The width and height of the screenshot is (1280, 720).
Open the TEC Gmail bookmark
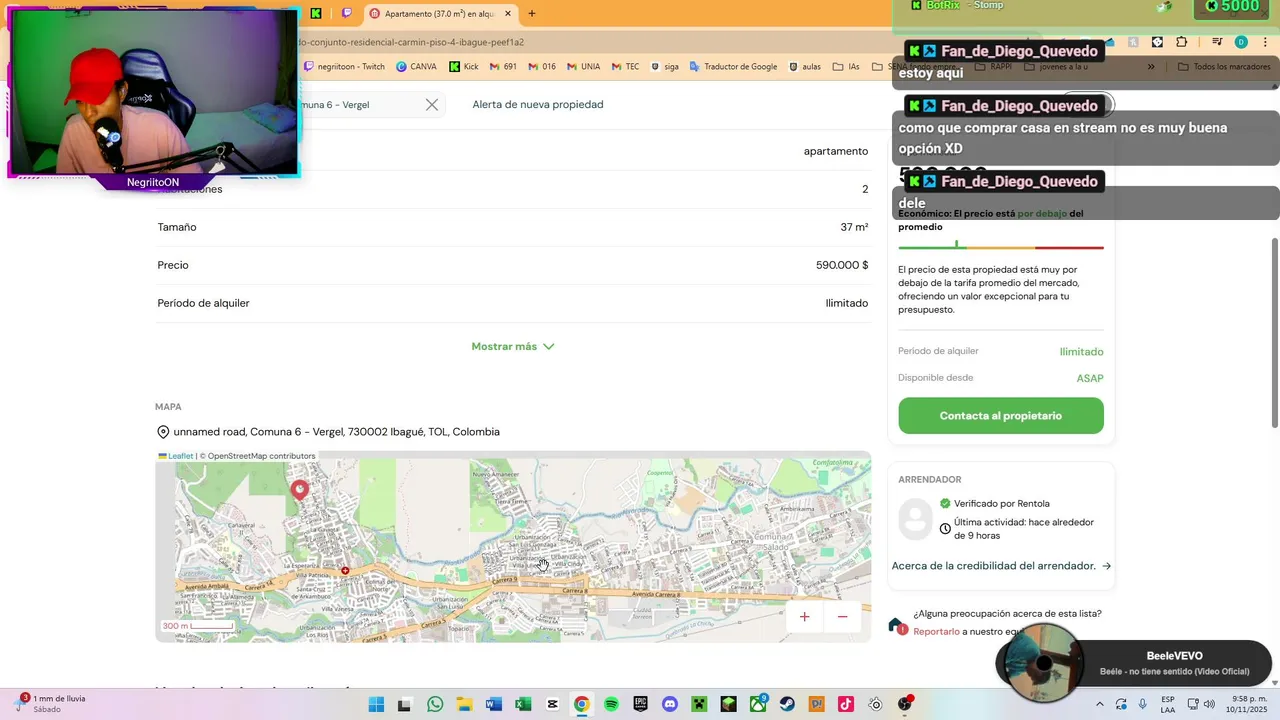tap(625, 67)
